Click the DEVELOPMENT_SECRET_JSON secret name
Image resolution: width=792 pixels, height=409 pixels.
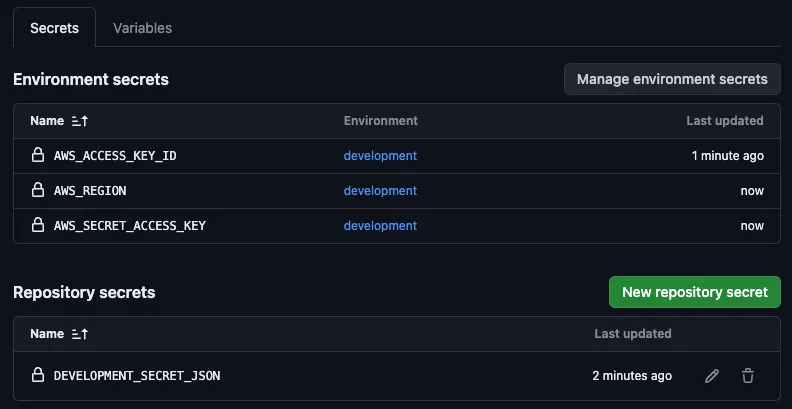click(x=136, y=376)
